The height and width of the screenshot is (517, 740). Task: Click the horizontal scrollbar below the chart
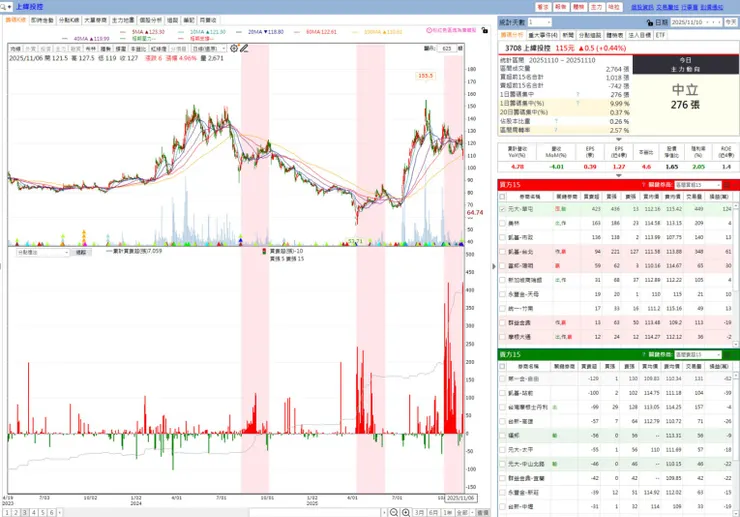[314, 512]
